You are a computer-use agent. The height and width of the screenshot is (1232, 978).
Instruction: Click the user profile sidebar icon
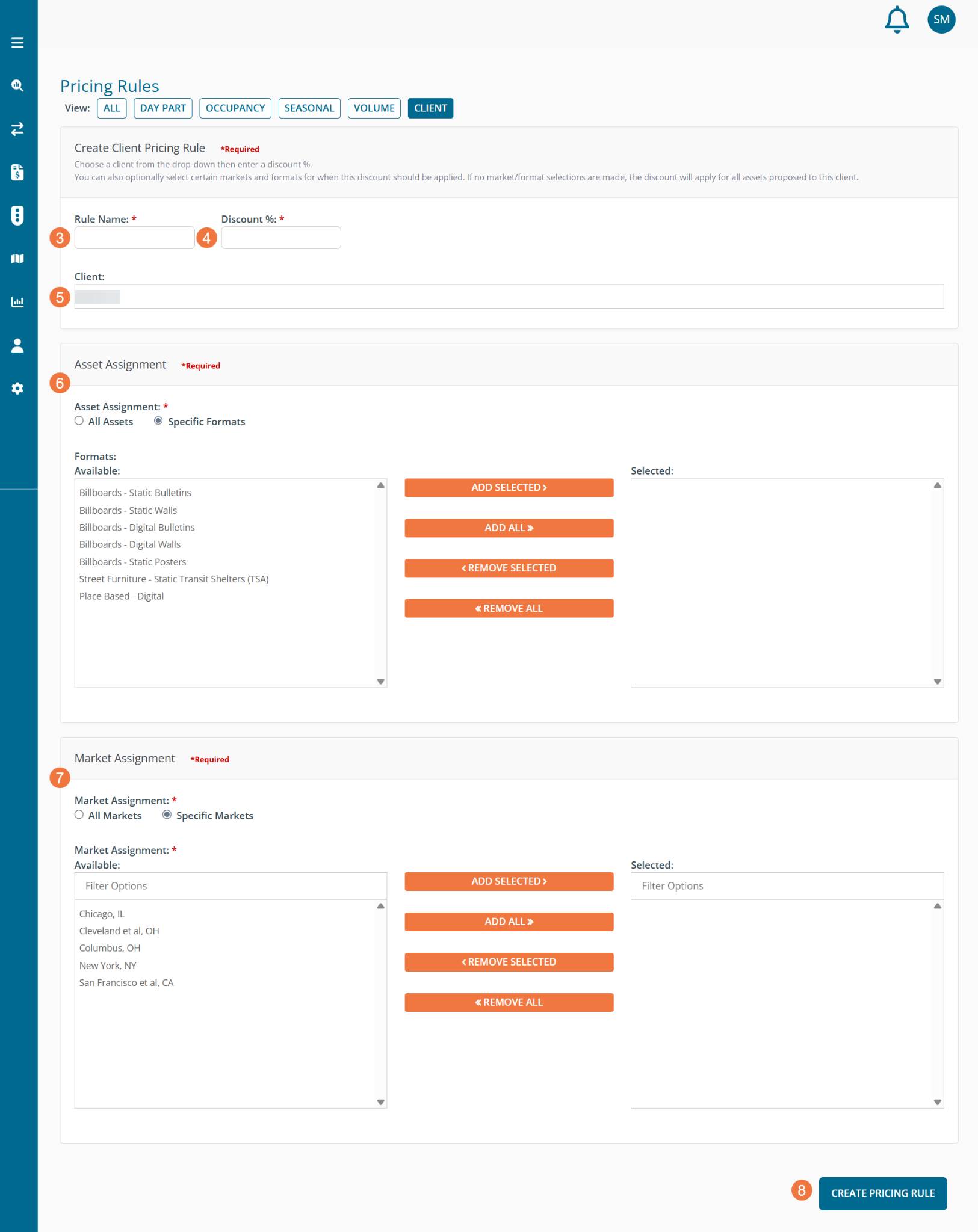17,345
